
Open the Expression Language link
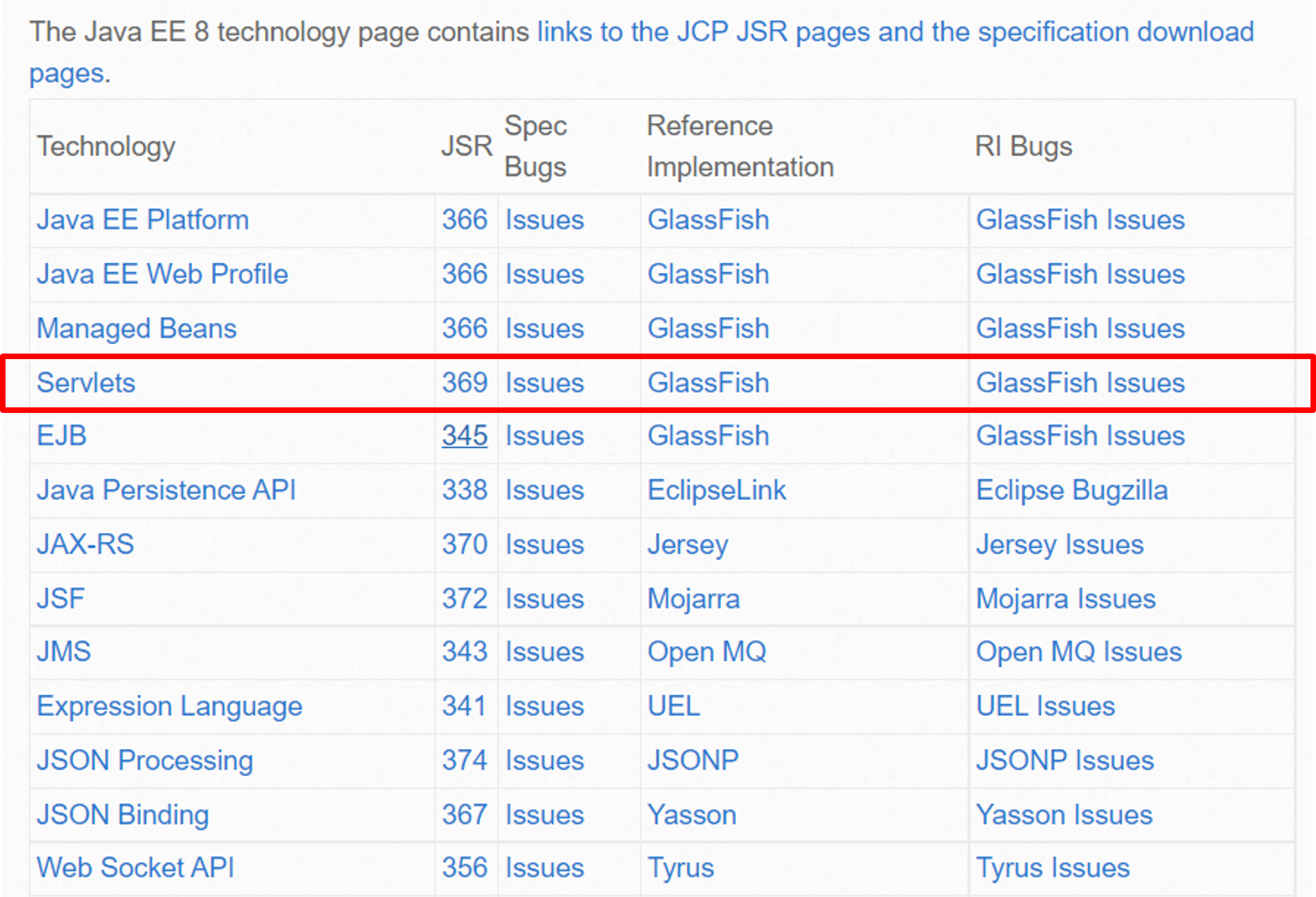coord(169,706)
